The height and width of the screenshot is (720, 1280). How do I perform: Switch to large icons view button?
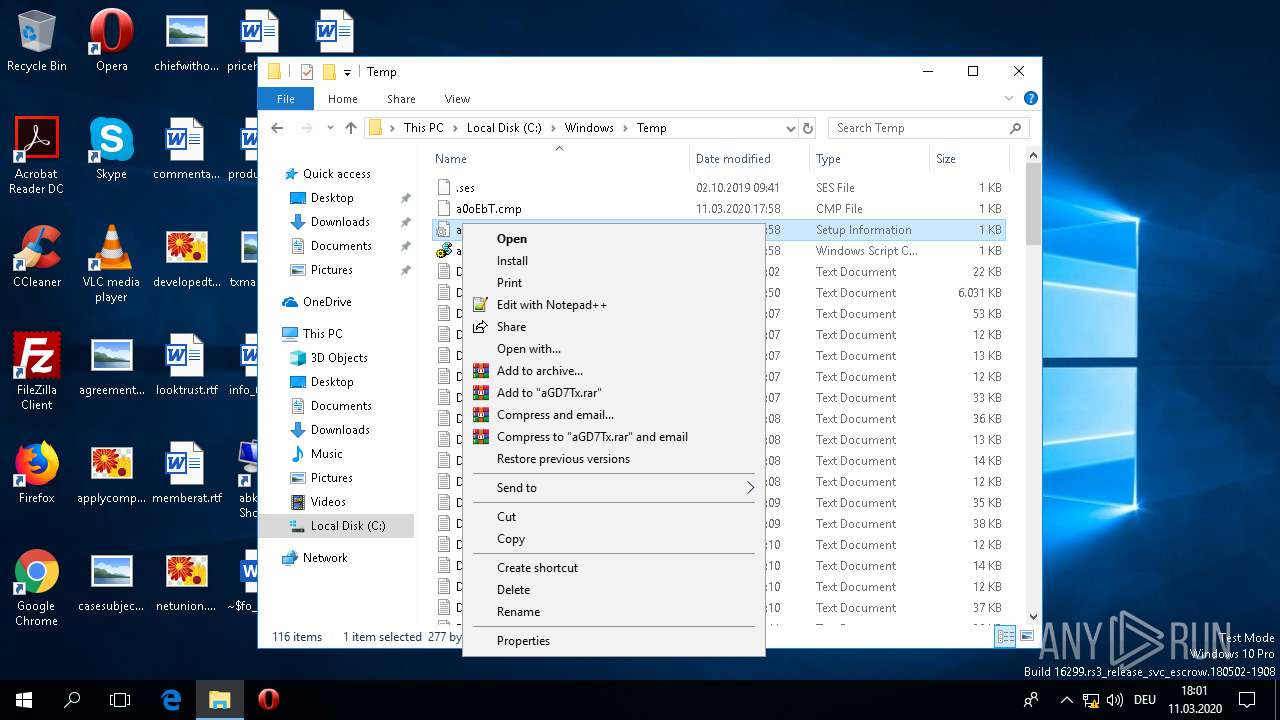point(1026,636)
